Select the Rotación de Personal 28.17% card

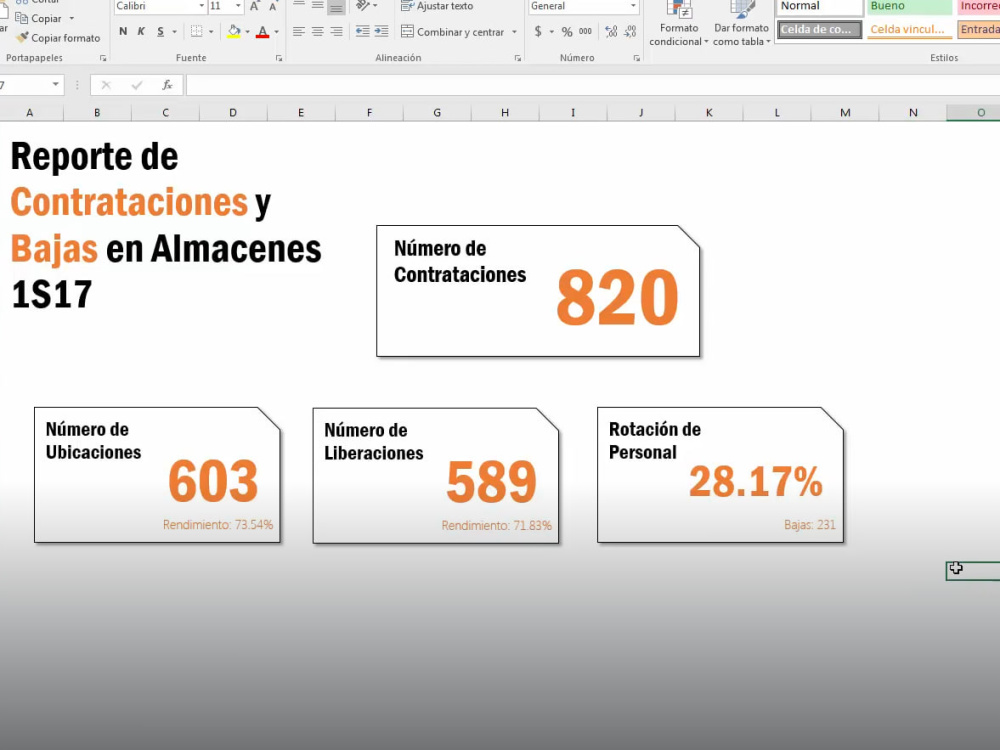pyautogui.click(x=720, y=475)
